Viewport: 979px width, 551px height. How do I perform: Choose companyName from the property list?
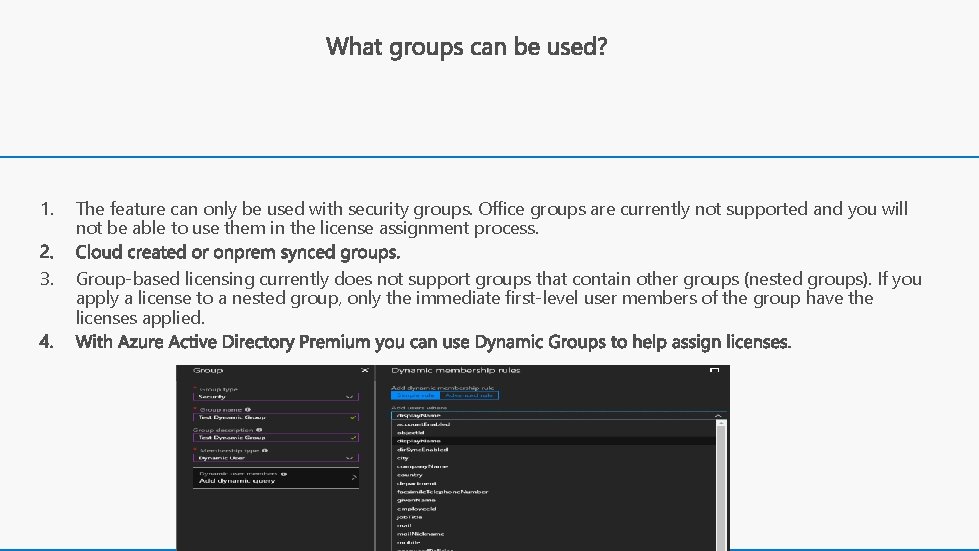pos(554,467)
